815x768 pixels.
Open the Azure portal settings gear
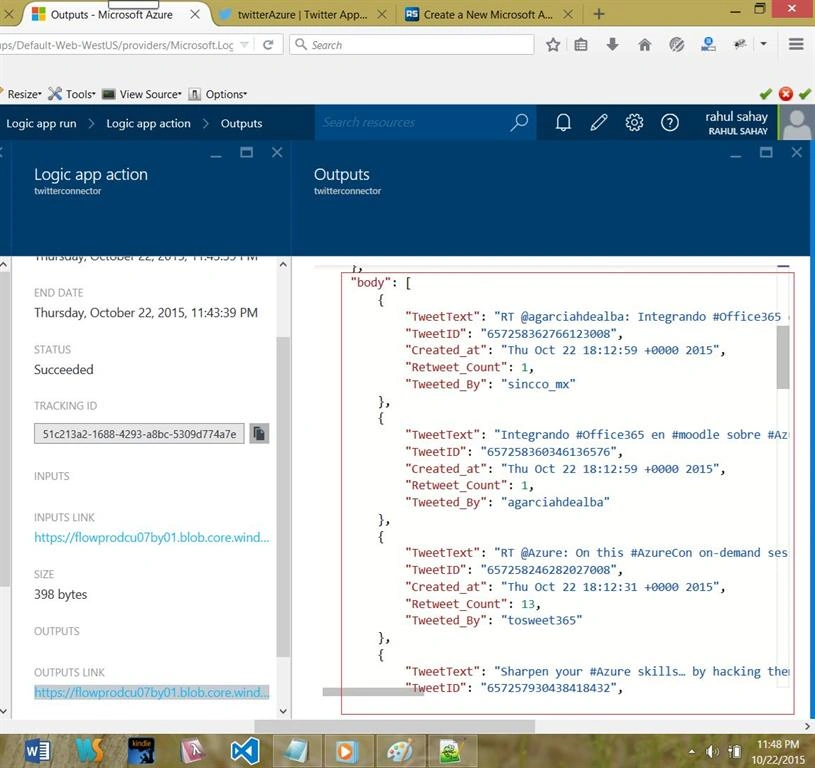click(634, 123)
